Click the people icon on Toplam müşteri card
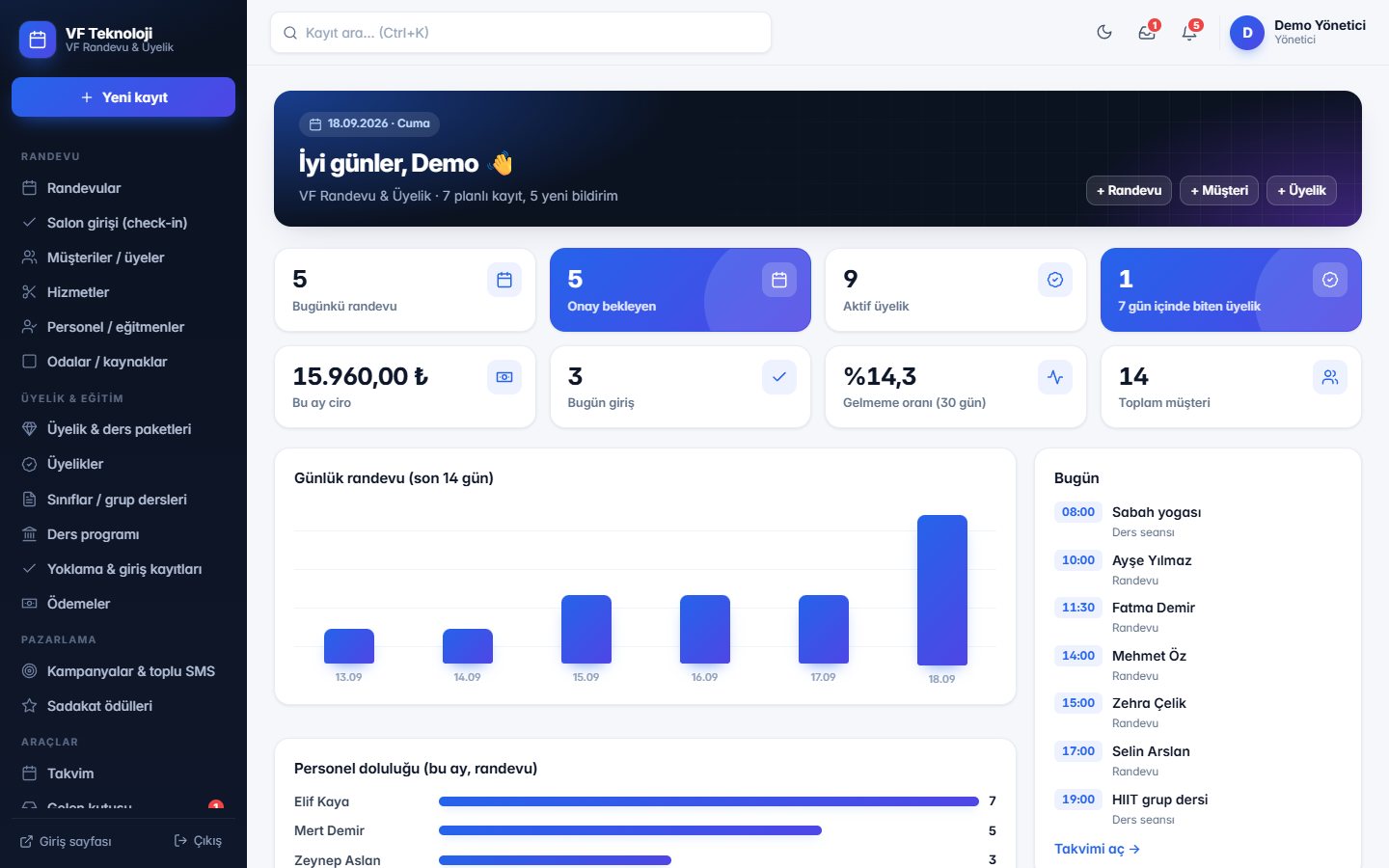The height and width of the screenshot is (868, 1389). 1330,377
